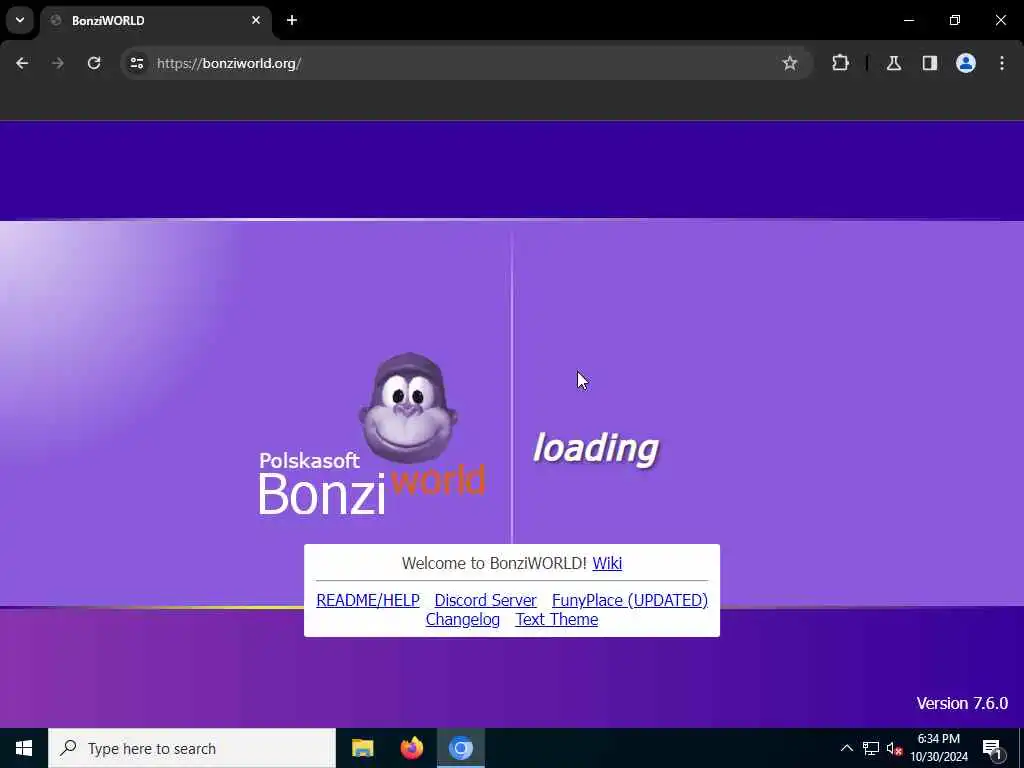
Task: Close the BonziWORLD tab
Action: click(256, 20)
